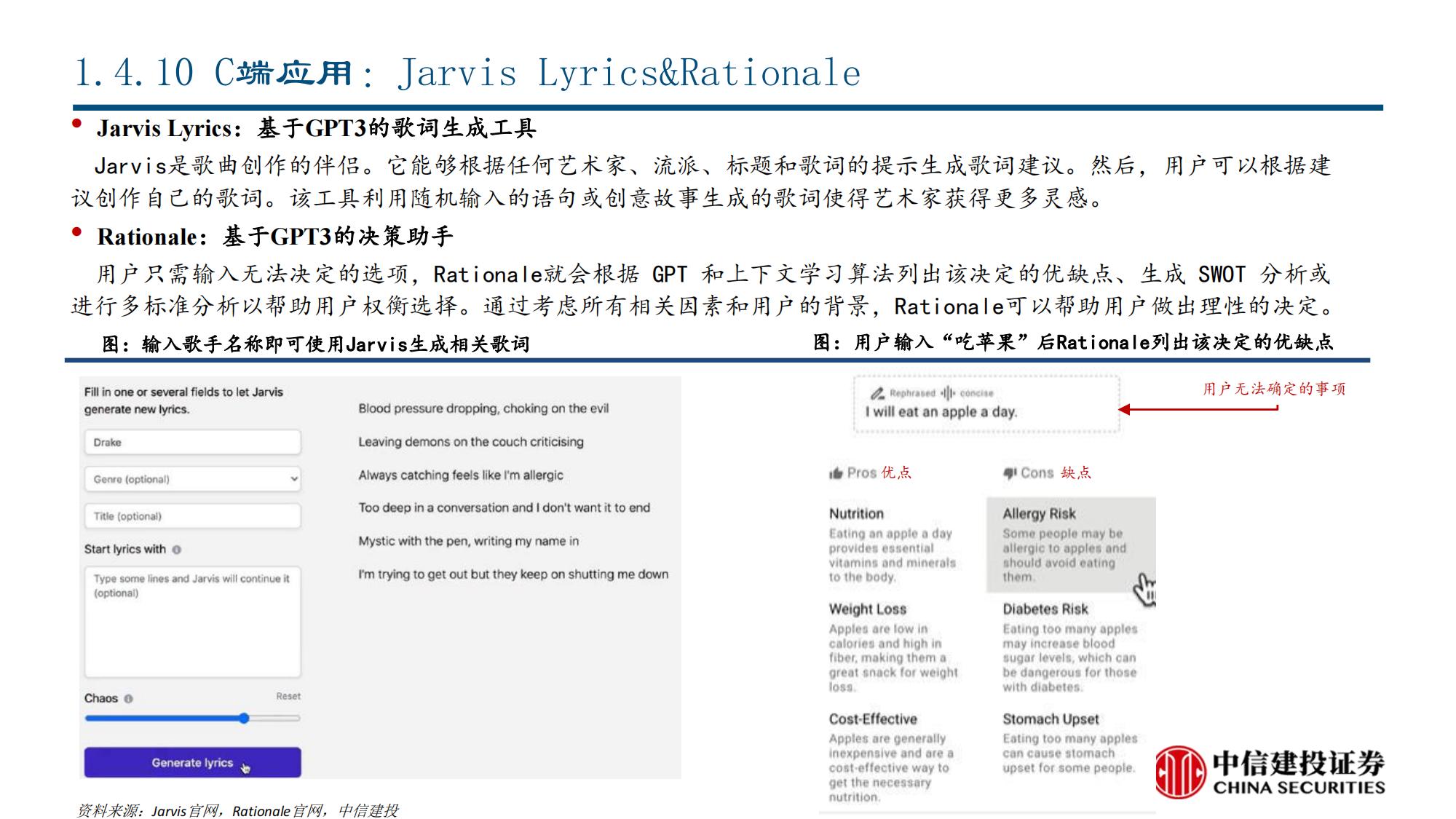The width and height of the screenshot is (1456, 819).
Task: Click the lyric 'Always catching feels like I'm allergic'
Action: pos(461,475)
